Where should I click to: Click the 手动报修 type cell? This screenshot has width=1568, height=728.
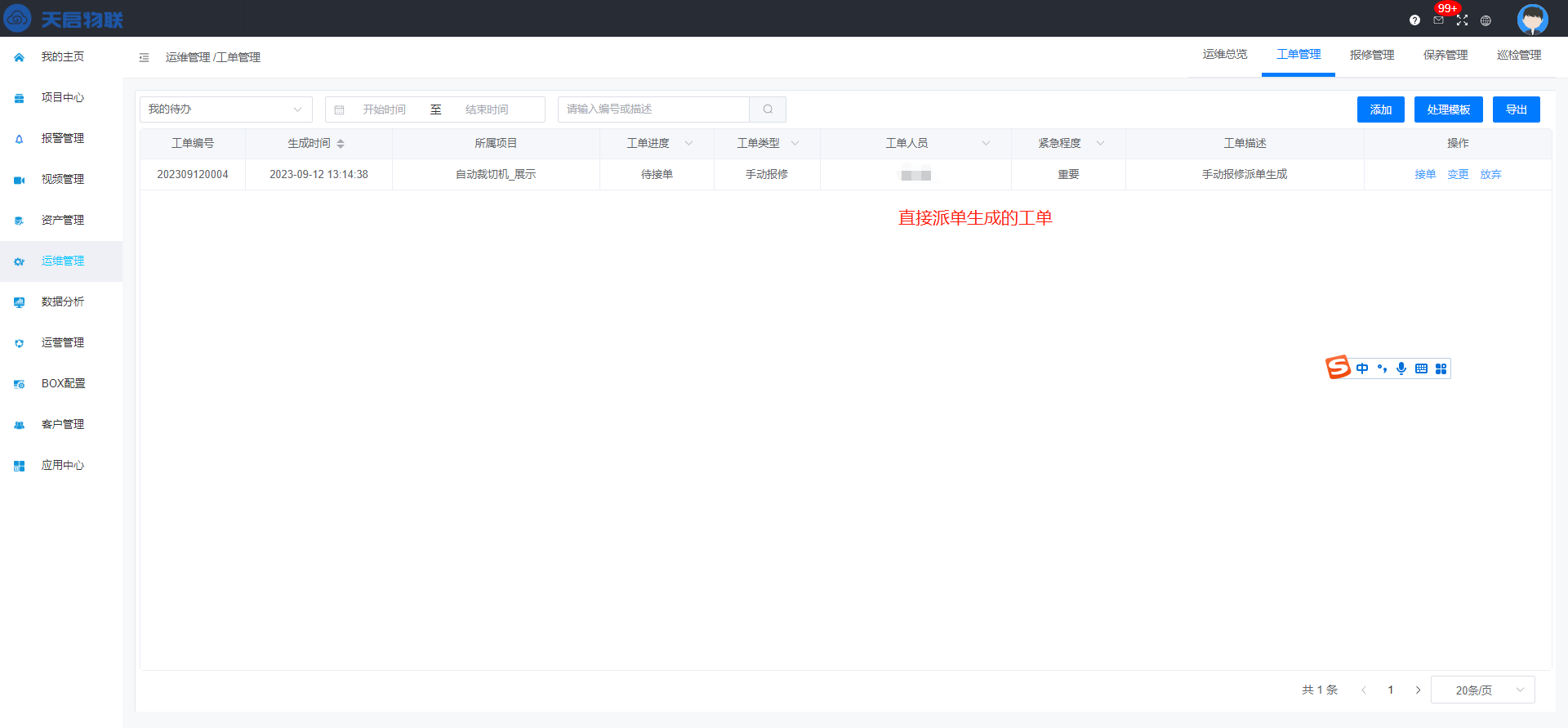(x=767, y=175)
